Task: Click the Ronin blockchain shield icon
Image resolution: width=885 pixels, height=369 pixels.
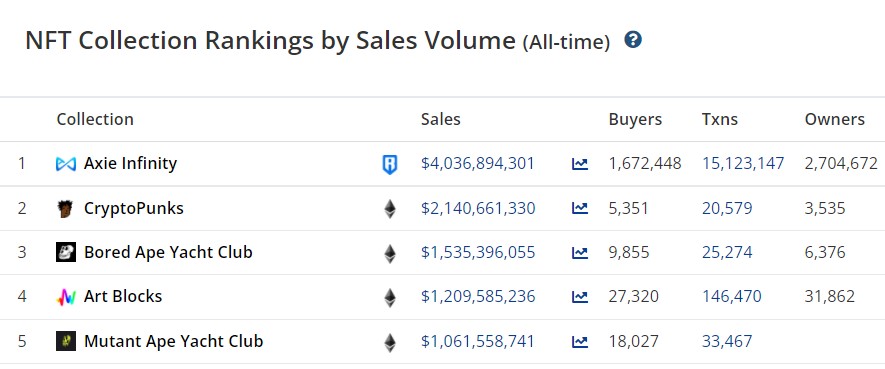Action: point(389,165)
